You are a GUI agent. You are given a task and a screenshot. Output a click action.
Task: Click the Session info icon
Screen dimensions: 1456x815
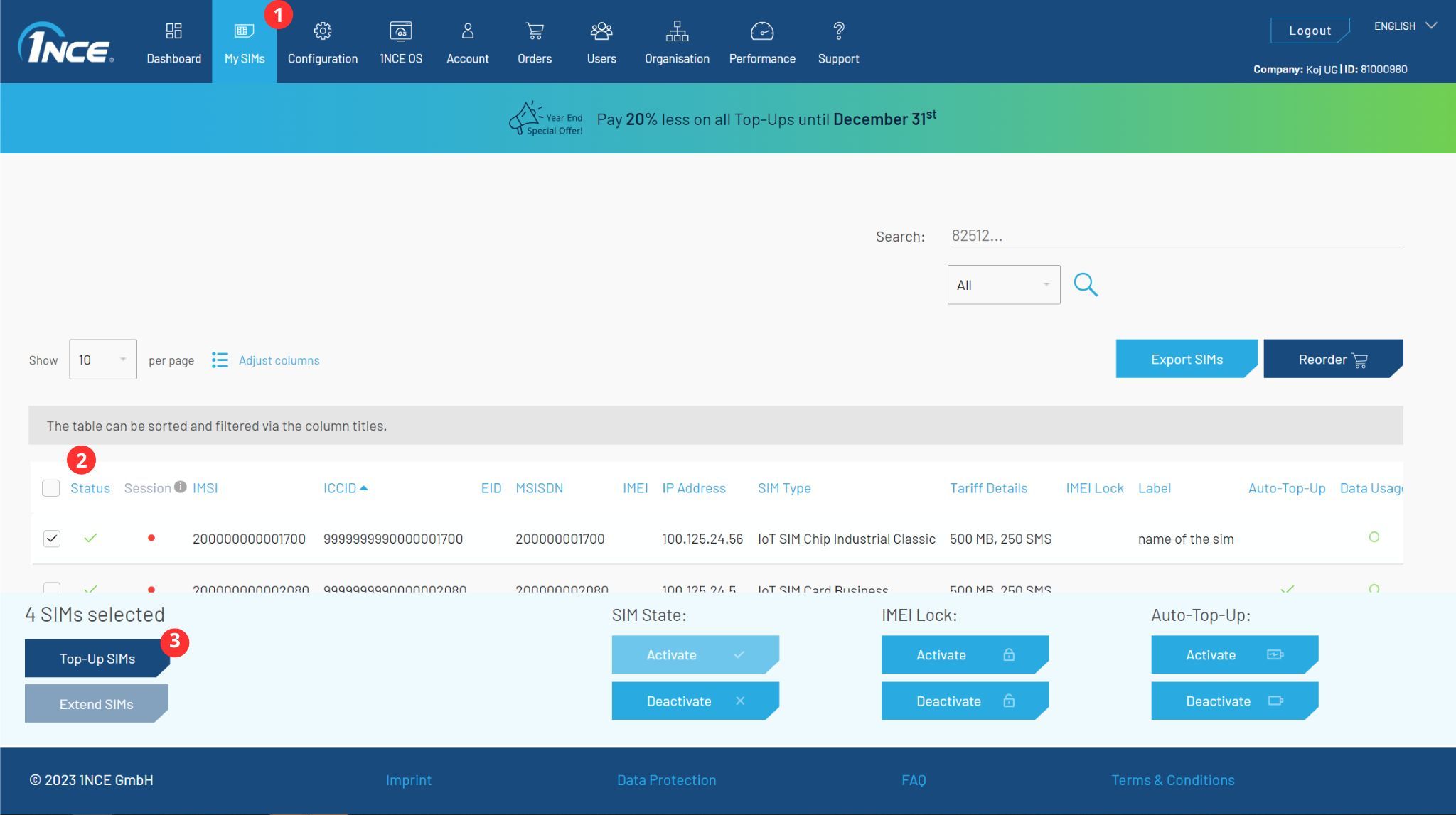coord(181,487)
